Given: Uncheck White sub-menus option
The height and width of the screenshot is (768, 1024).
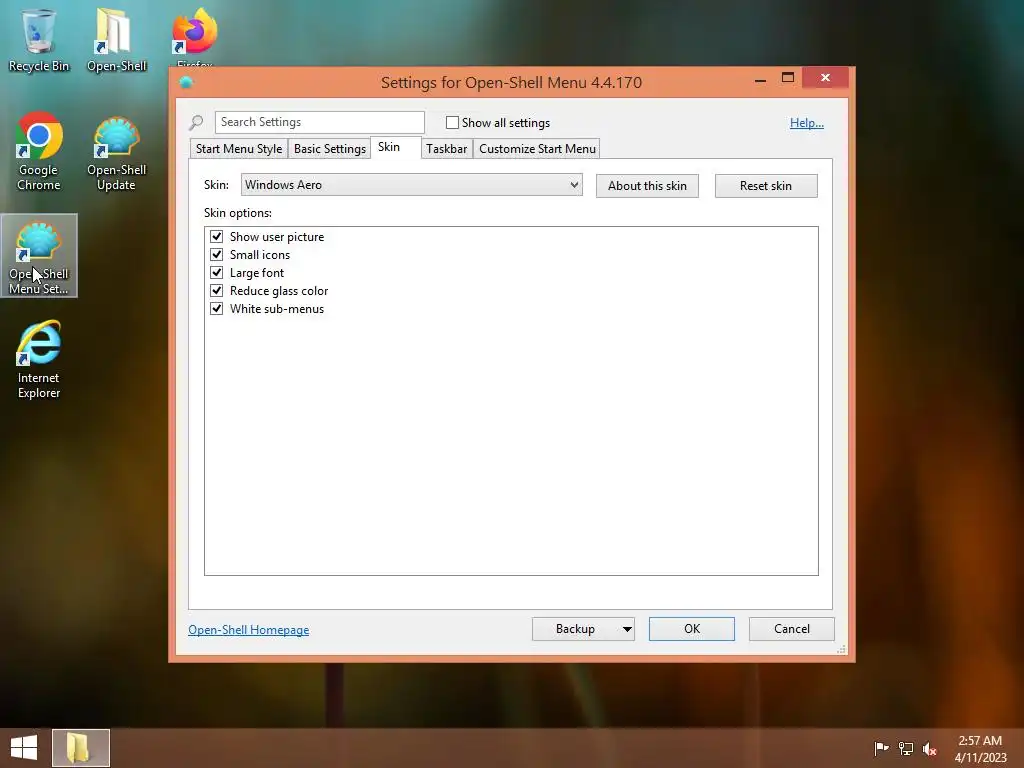Looking at the screenshot, I should tap(217, 308).
